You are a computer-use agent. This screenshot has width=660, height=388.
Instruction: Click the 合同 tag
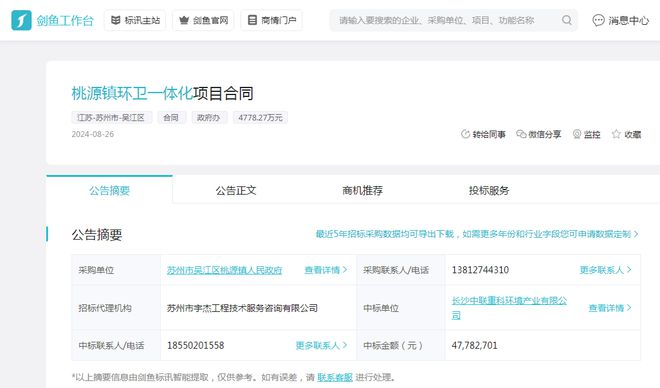click(x=171, y=117)
